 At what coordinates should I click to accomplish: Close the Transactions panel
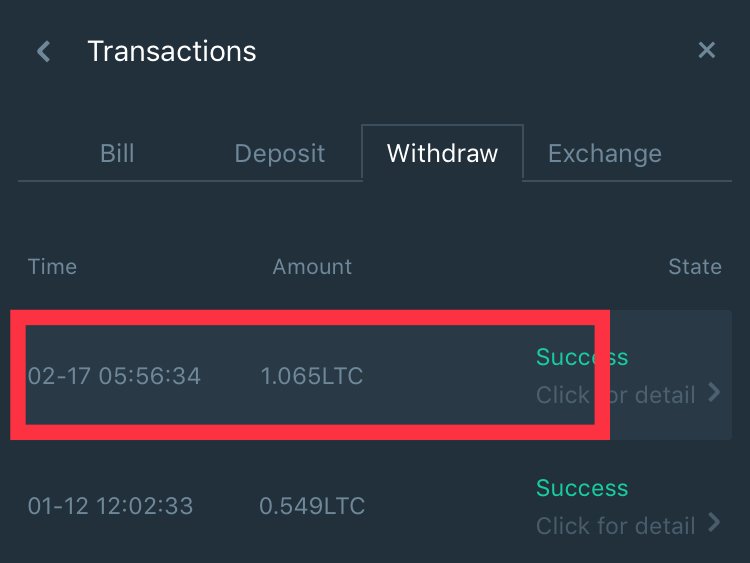pos(706,50)
